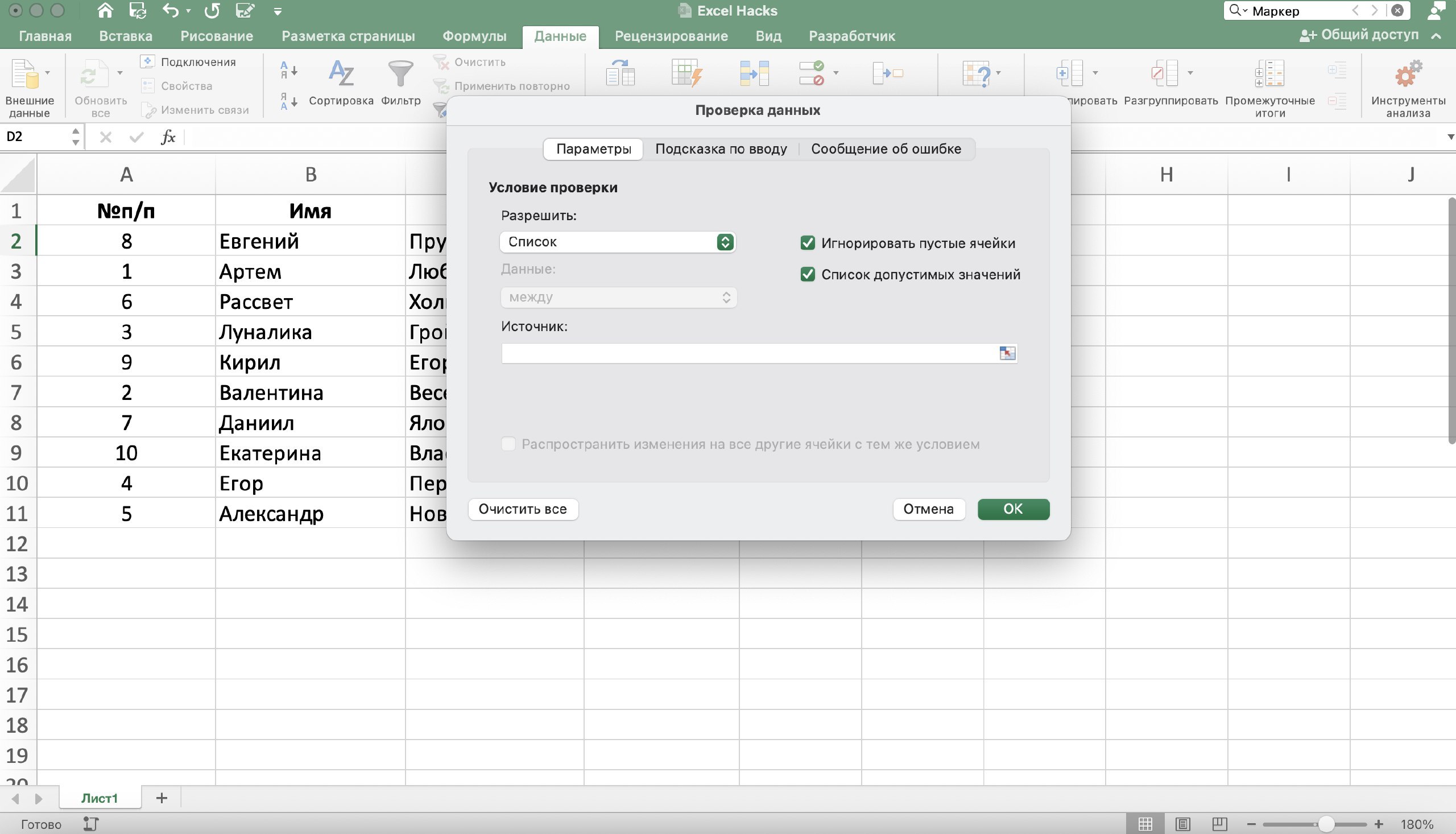
Task: Click range selector icon in Источник field
Action: pyautogui.click(x=1007, y=353)
